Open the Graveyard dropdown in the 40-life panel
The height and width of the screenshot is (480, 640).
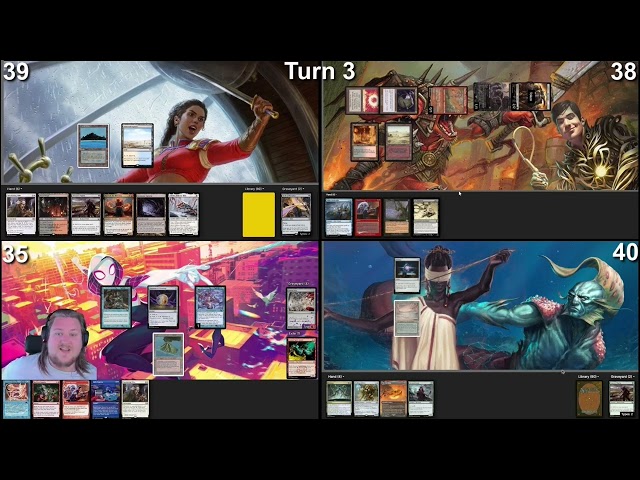click(622, 376)
